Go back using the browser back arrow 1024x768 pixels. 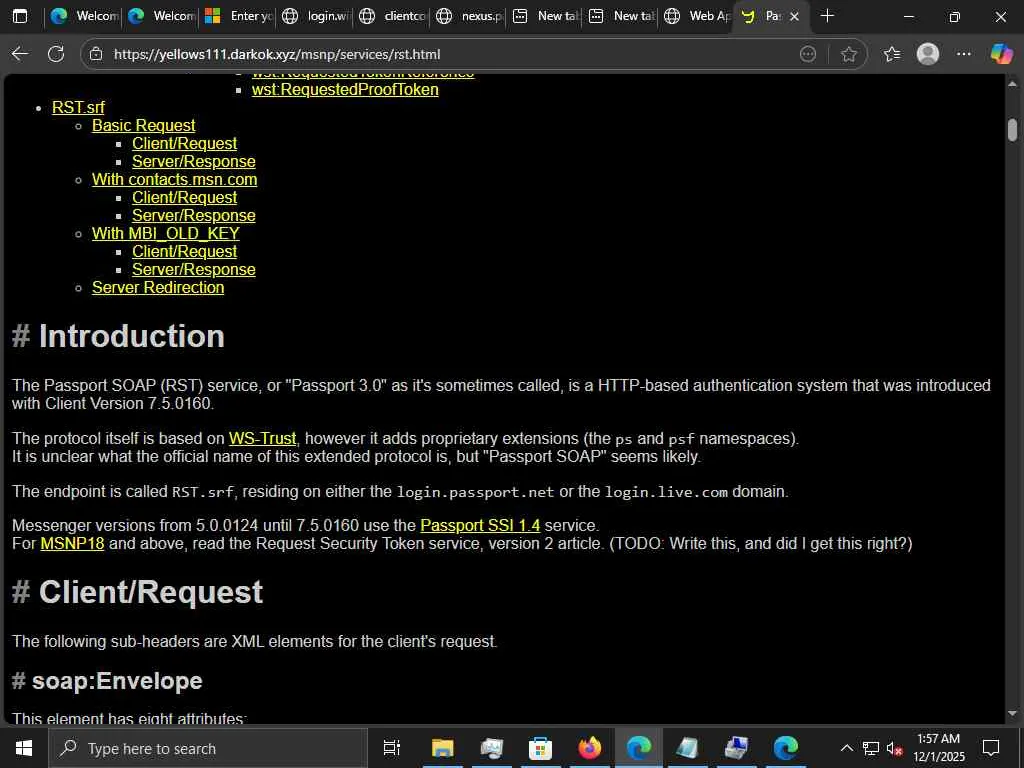[x=20, y=54]
